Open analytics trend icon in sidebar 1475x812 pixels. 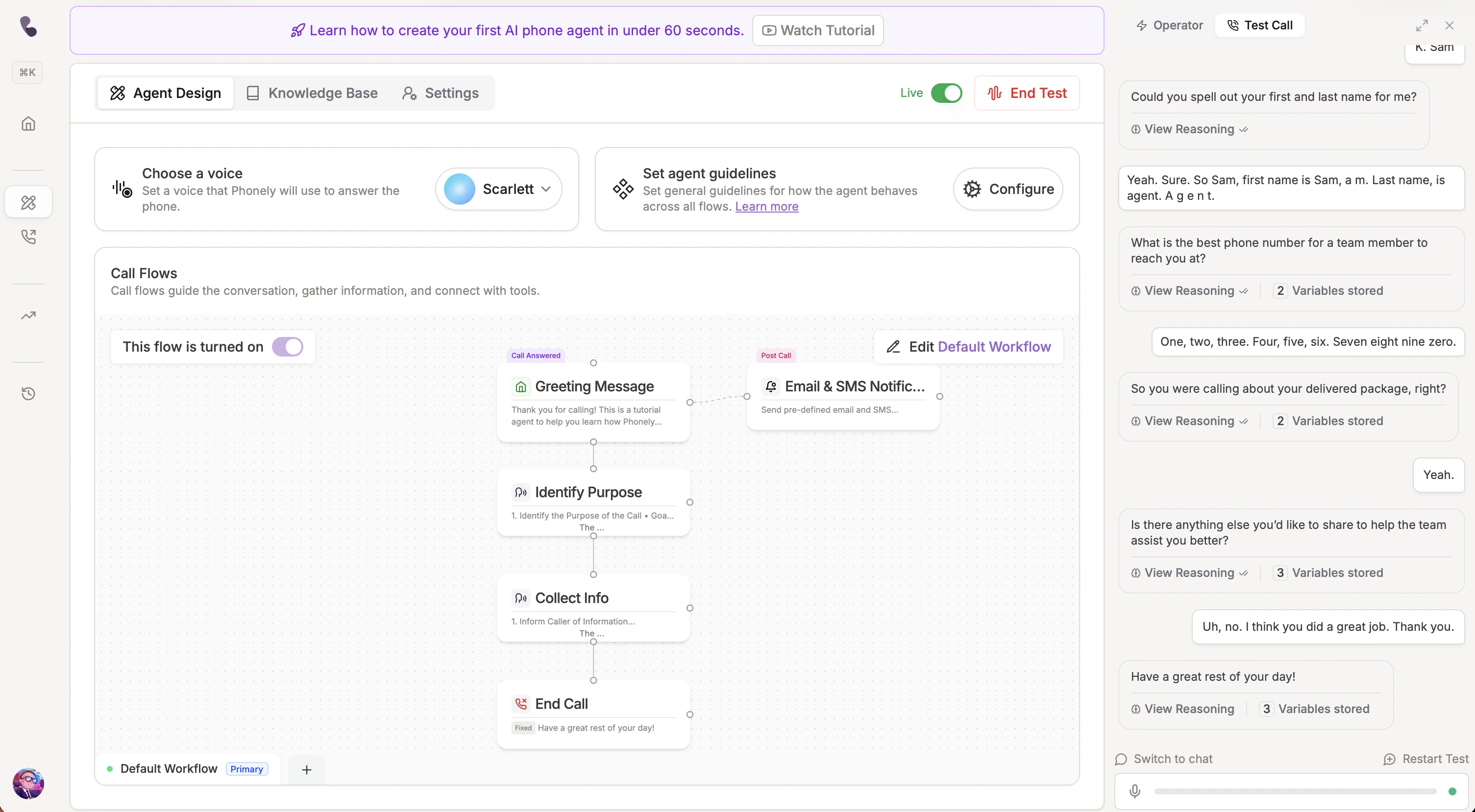tap(28, 315)
